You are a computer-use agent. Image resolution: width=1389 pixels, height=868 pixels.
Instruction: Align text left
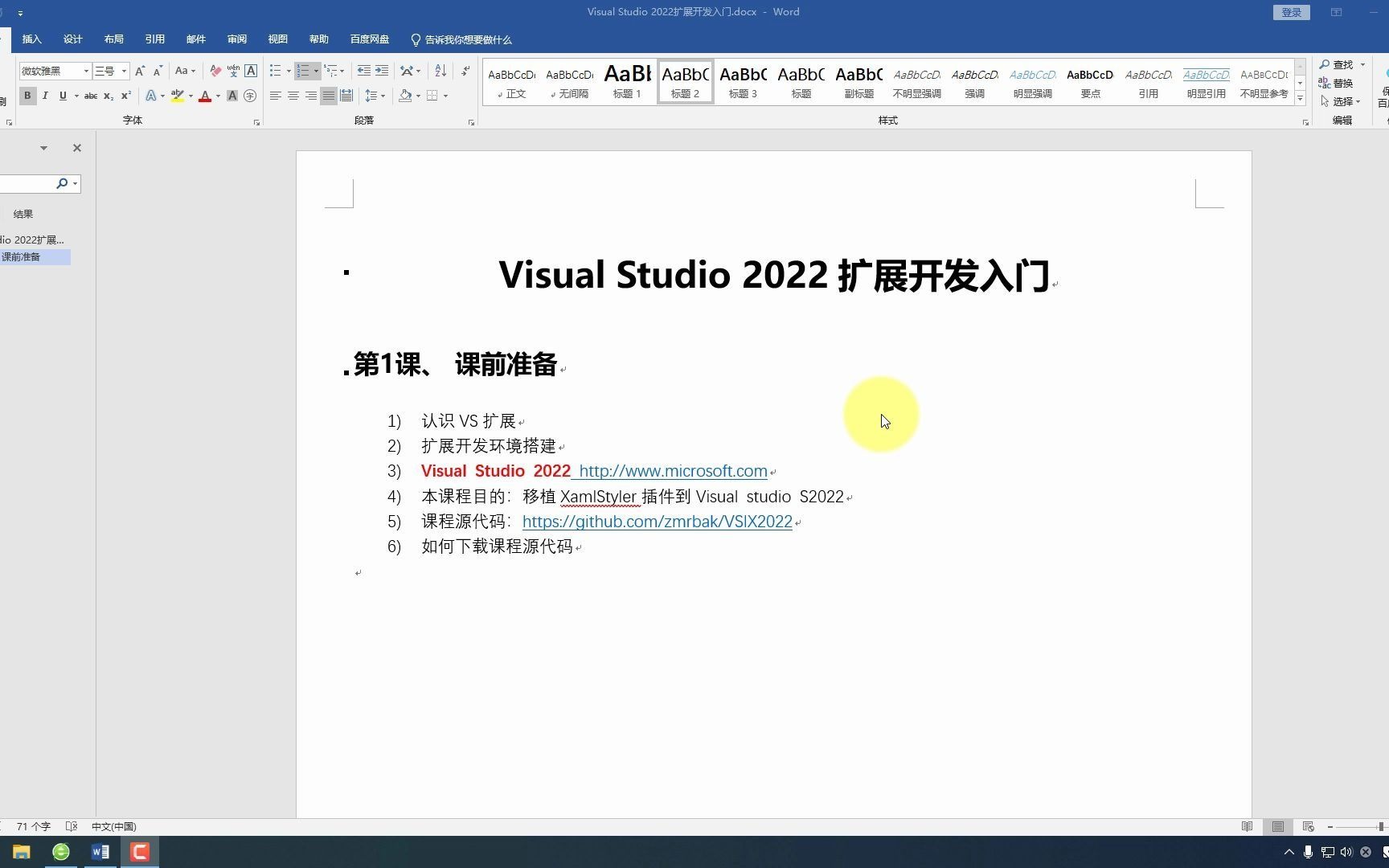tap(276, 96)
